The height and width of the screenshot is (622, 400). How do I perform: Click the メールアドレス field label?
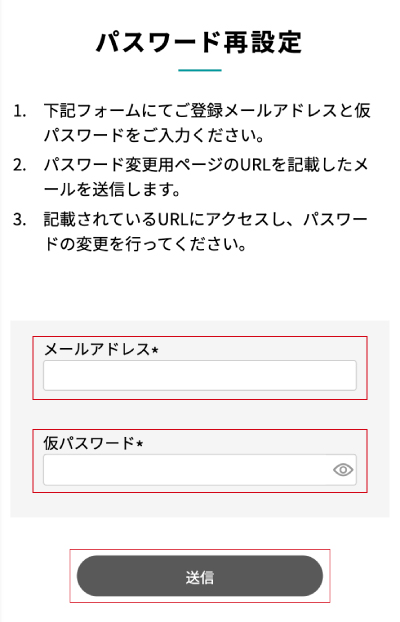[x=97, y=349]
